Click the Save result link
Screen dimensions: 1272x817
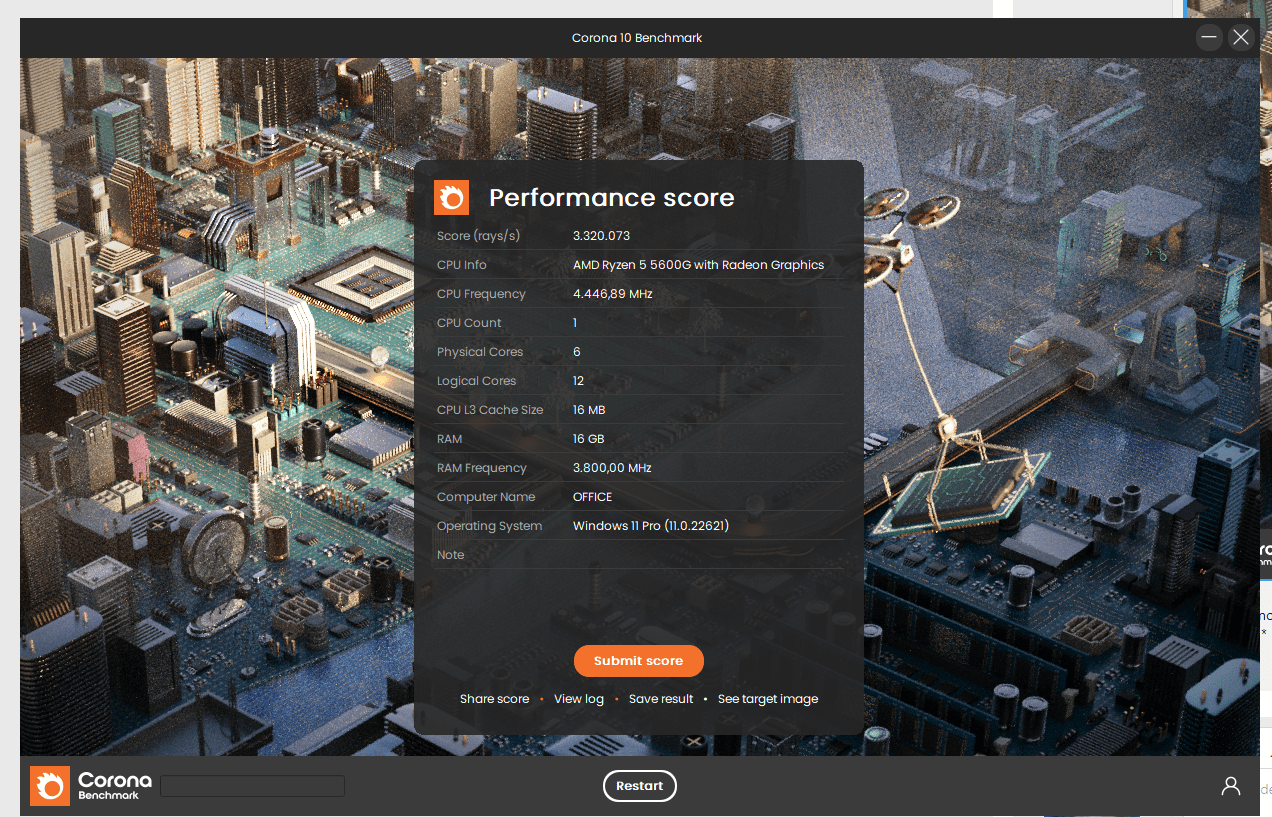click(x=661, y=699)
